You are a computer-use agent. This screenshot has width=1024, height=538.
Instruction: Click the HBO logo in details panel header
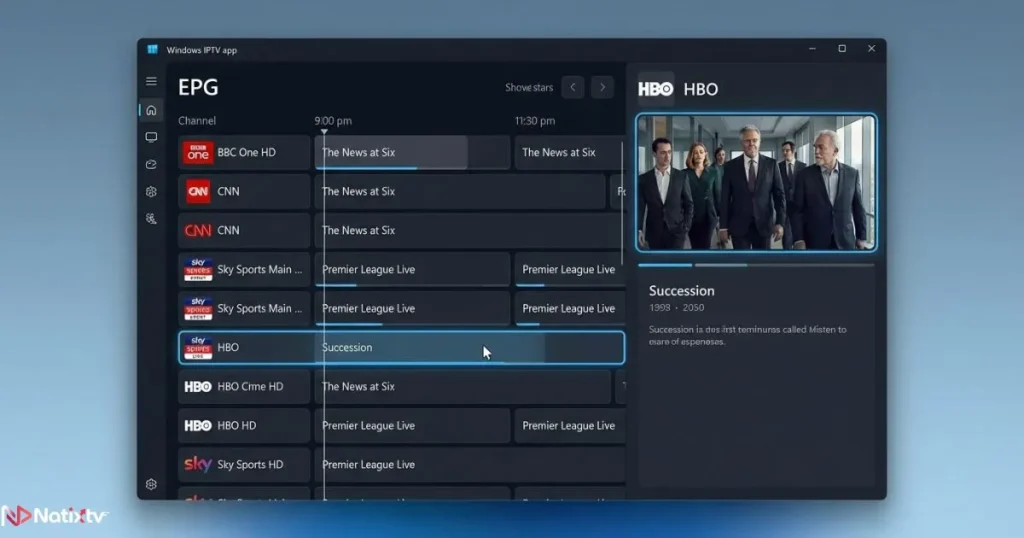click(655, 89)
